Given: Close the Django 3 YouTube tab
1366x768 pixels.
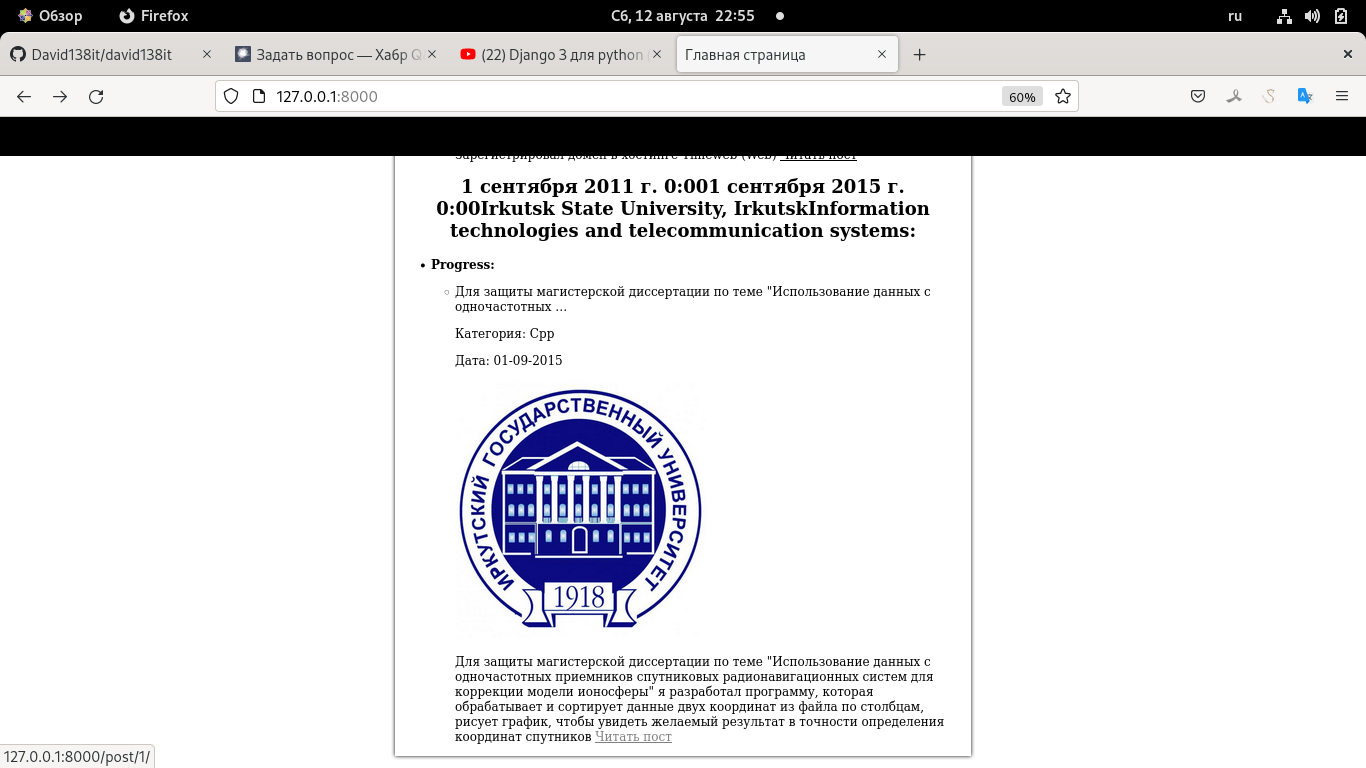Looking at the screenshot, I should [657, 55].
